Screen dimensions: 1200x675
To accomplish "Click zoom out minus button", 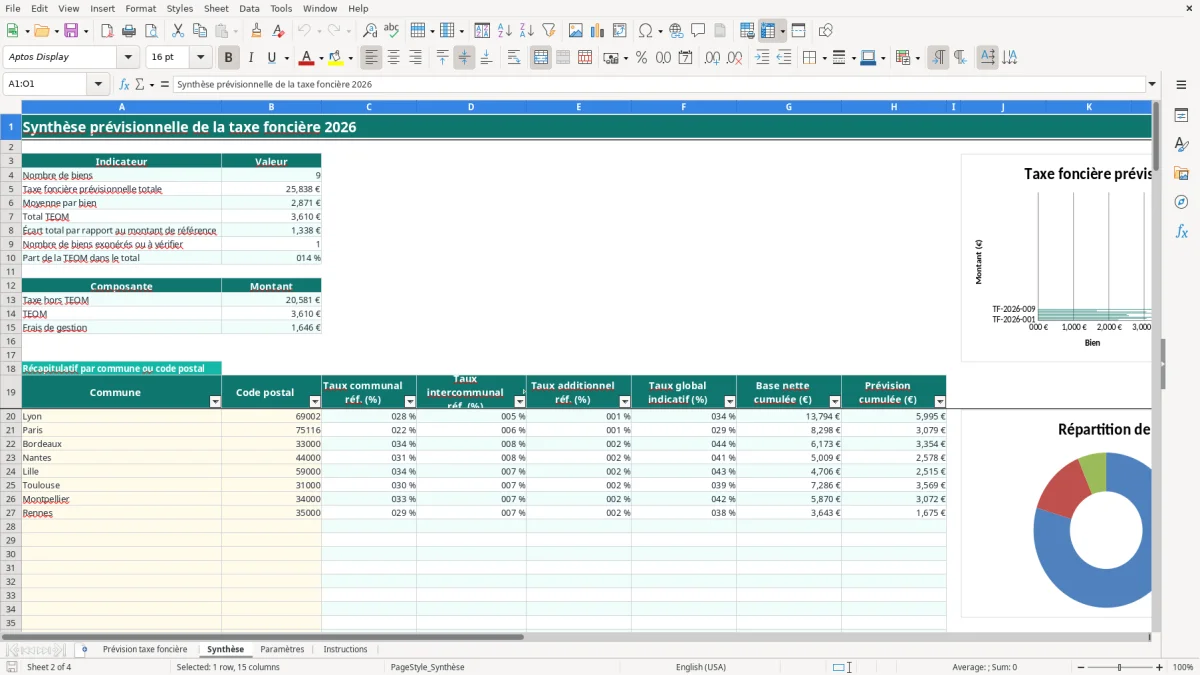I will pos(1080,667).
